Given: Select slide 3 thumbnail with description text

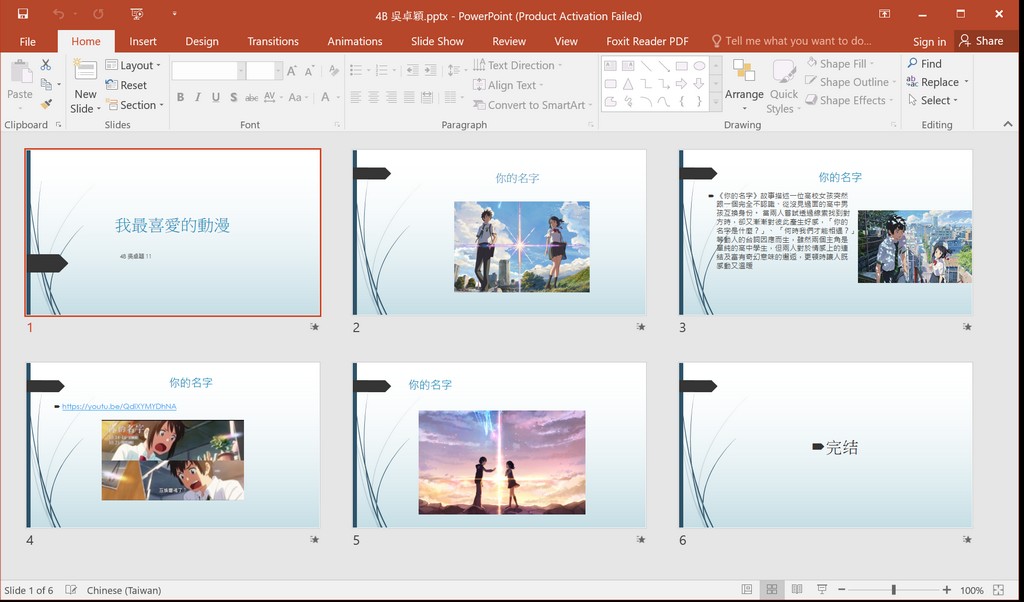Looking at the screenshot, I should (x=825, y=232).
